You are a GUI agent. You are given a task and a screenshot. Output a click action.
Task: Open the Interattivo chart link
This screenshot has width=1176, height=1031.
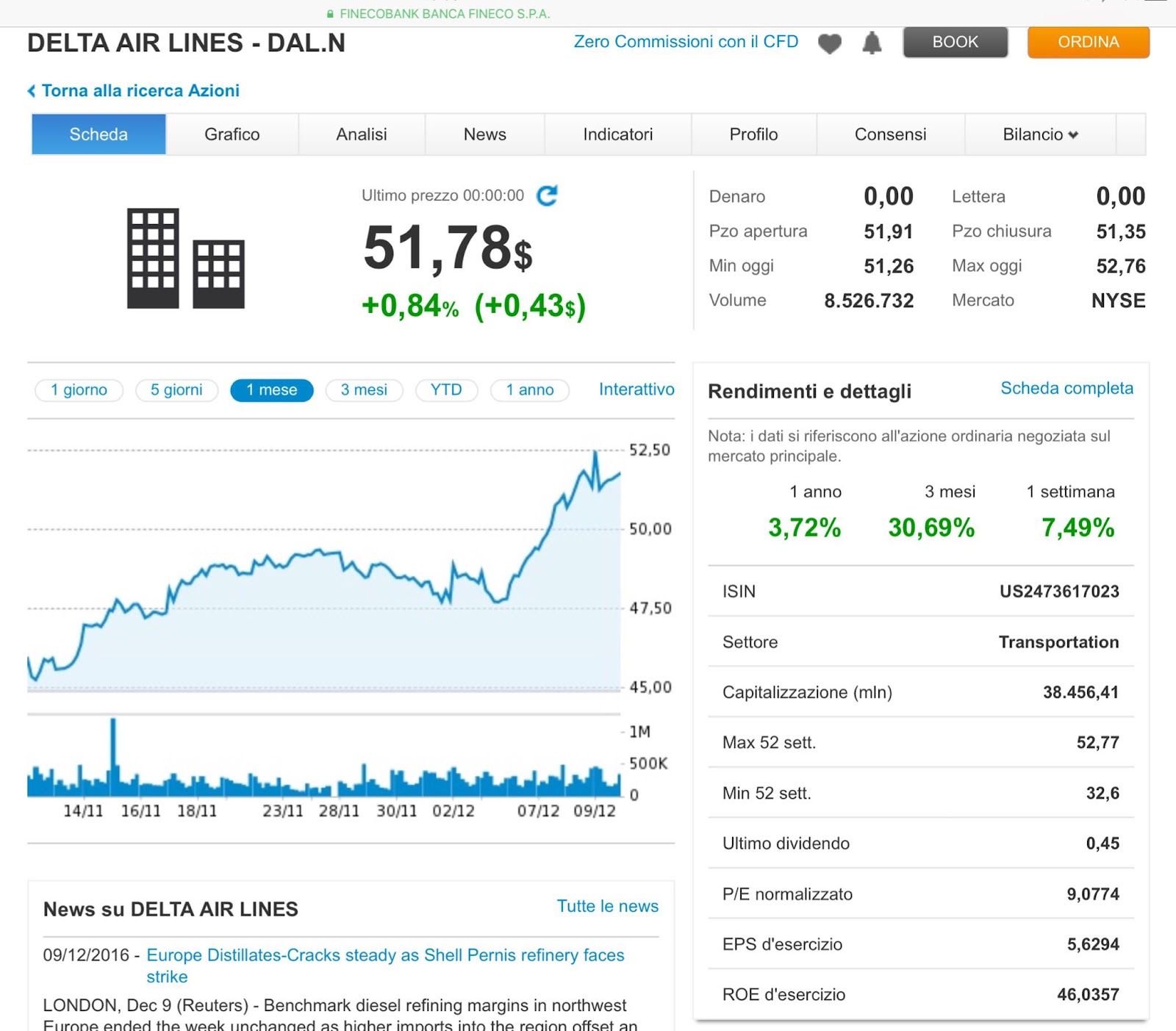637,389
